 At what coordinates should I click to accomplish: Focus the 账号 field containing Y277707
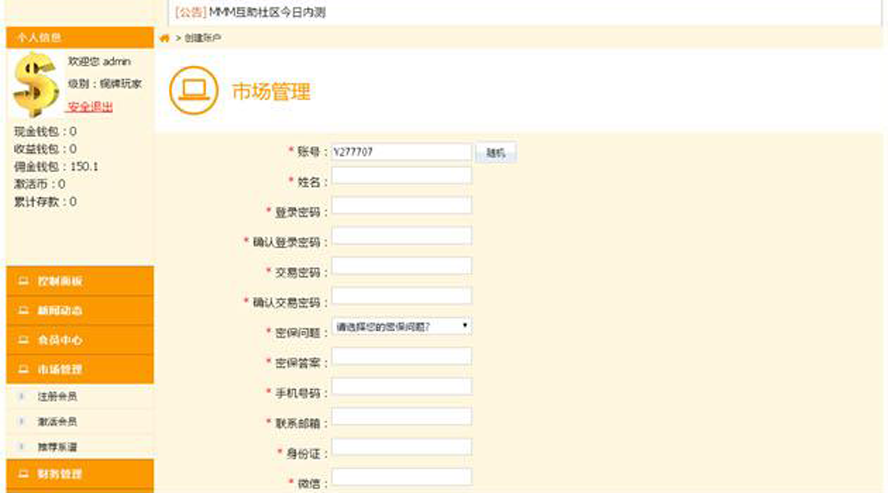coord(402,152)
